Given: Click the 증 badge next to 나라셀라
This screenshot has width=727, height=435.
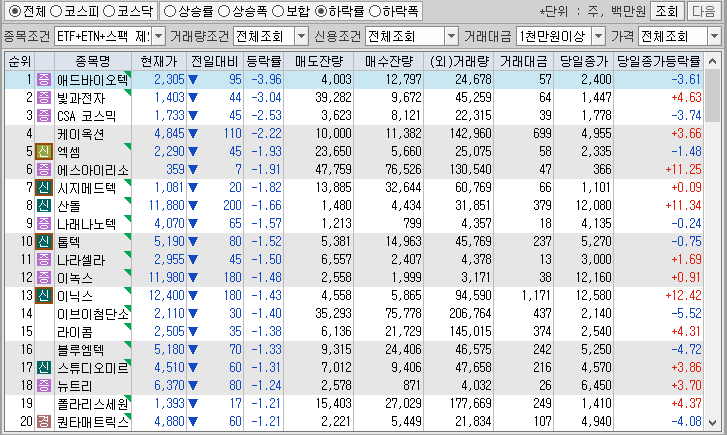Looking at the screenshot, I should [44, 260].
